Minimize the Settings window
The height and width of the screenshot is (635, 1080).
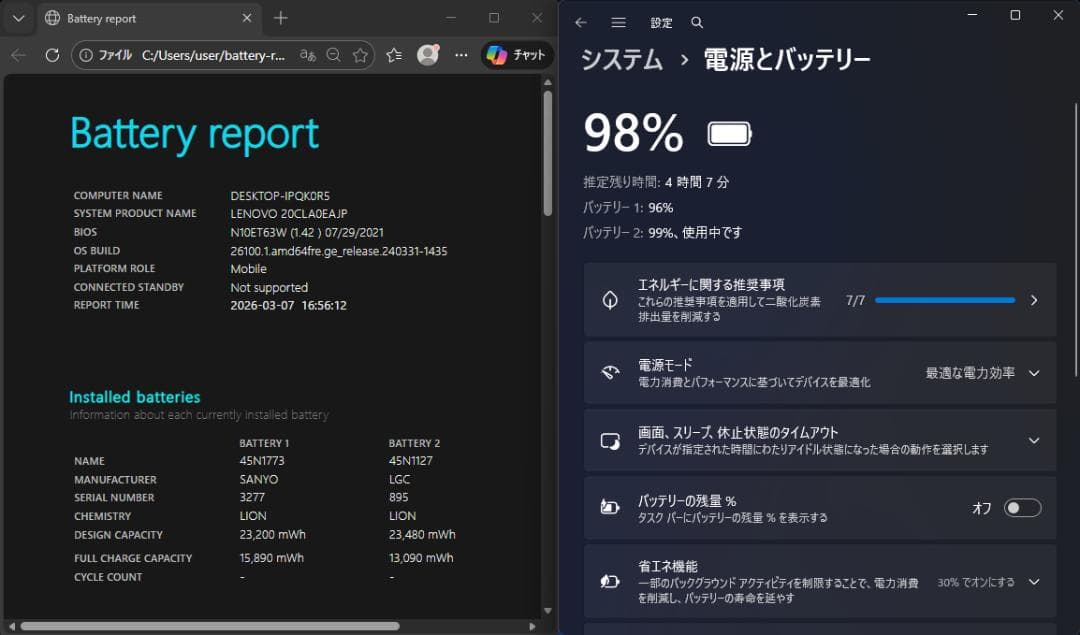point(973,15)
